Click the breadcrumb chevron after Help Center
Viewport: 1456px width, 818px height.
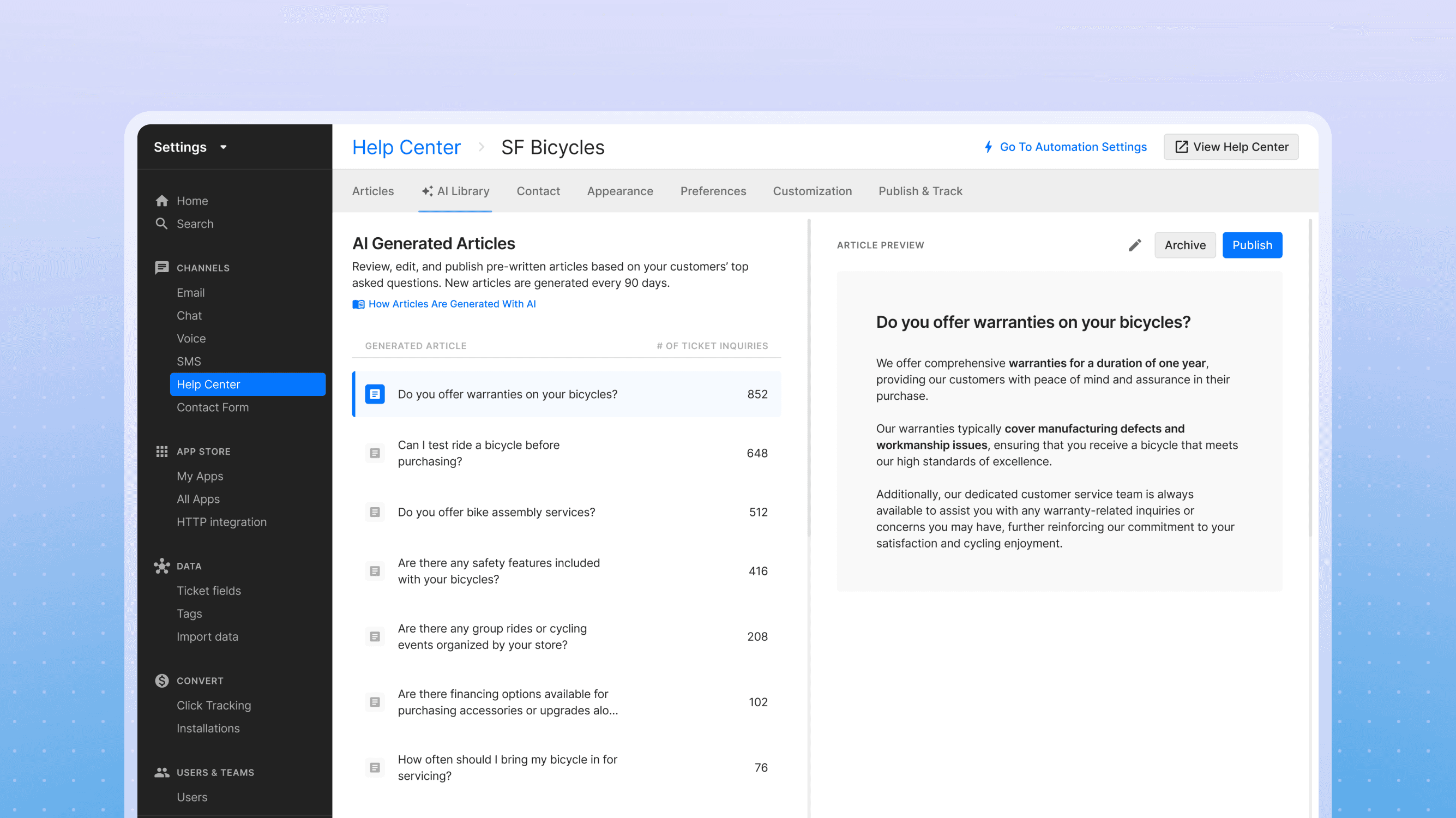[481, 147]
